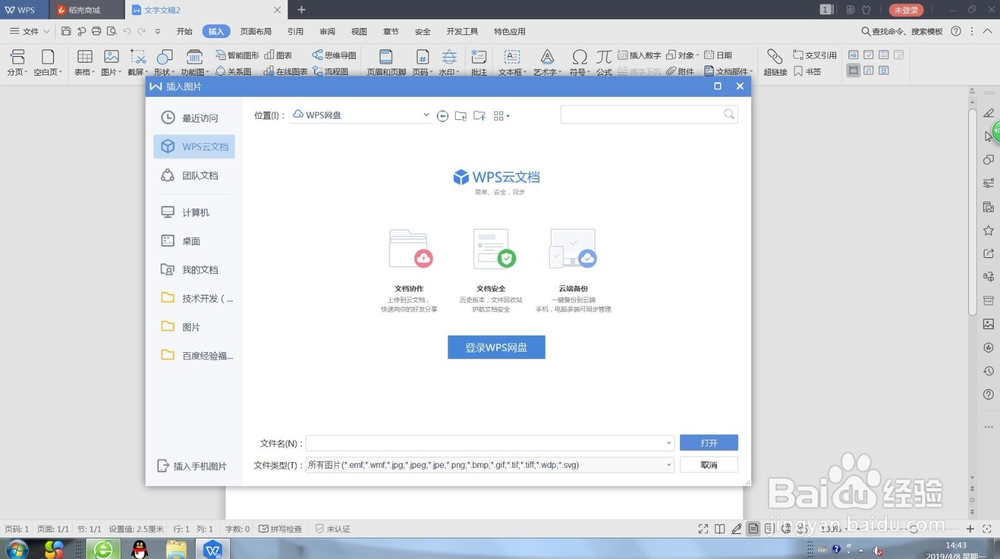Open the 特色应用 tab
Image resolution: width=1000 pixels, height=559 pixels.
pos(510,31)
